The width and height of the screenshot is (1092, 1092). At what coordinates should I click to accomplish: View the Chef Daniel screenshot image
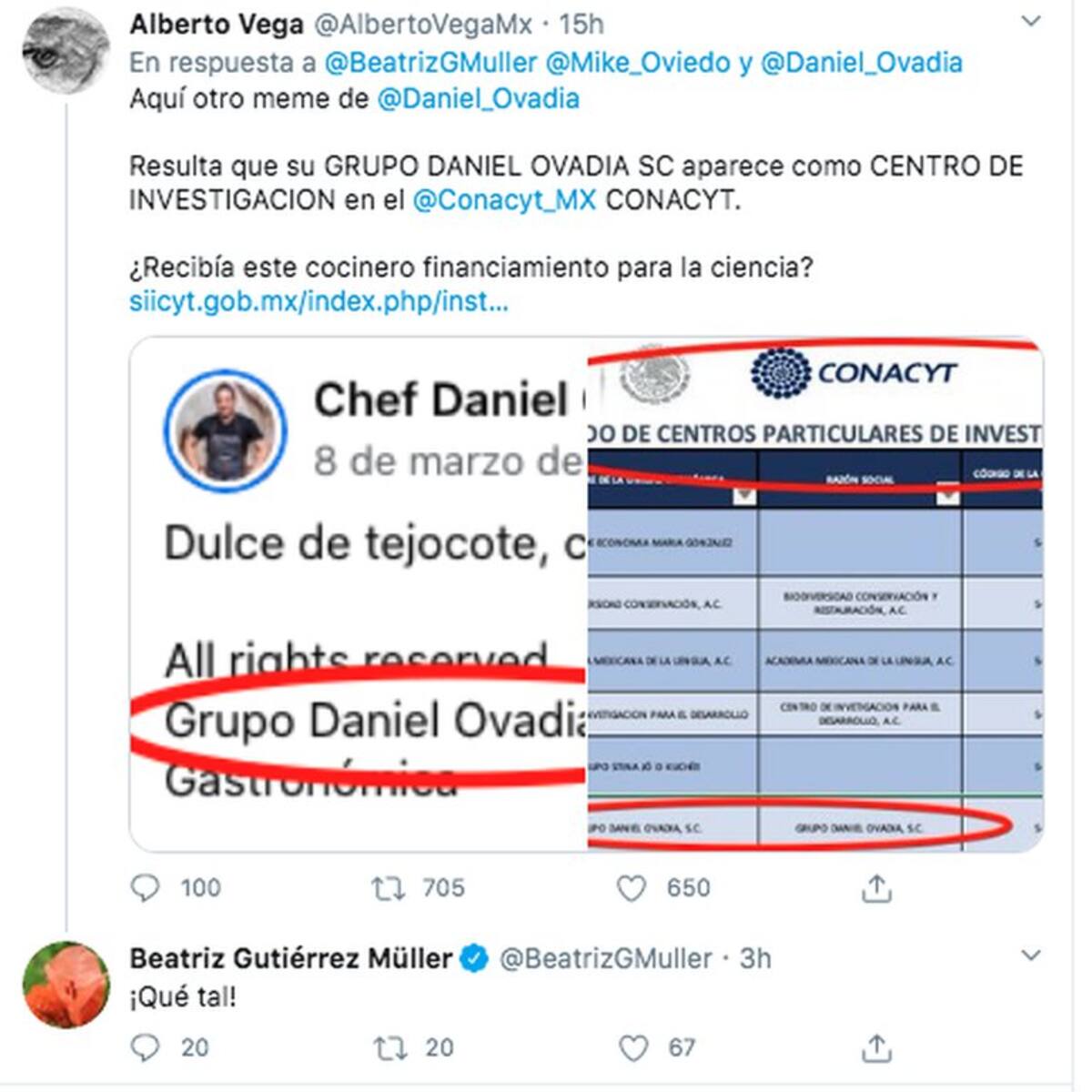[359, 594]
